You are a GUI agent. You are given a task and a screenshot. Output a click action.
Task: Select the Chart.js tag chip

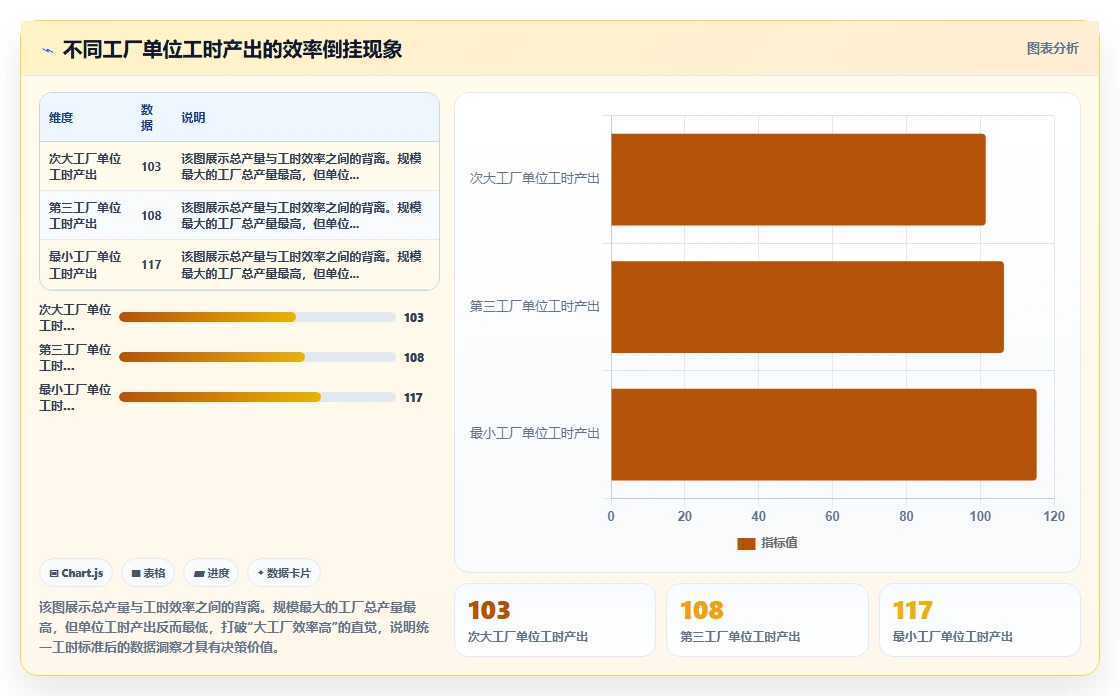[x=76, y=573]
